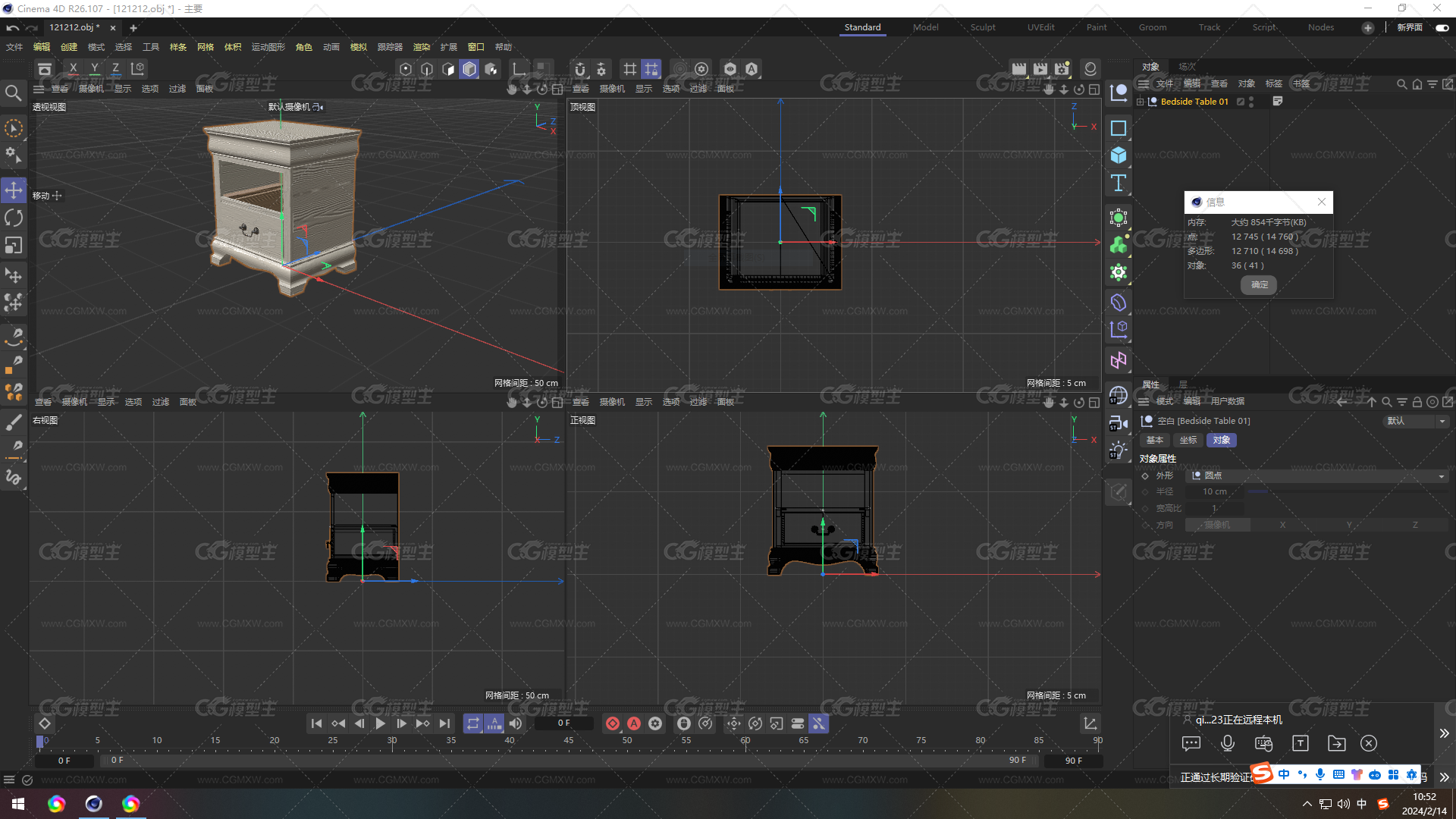Screen dimensions: 1456x819
Task: Play the animation forward
Action: pyautogui.click(x=380, y=723)
